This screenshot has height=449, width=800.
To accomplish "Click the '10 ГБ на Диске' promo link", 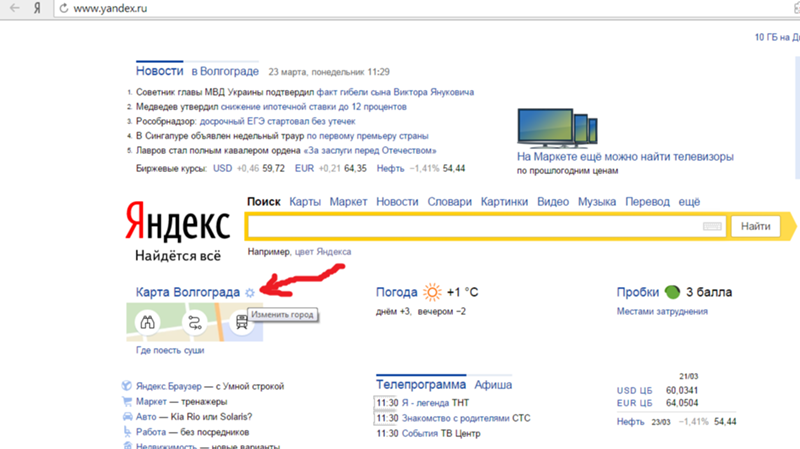I will [x=777, y=37].
